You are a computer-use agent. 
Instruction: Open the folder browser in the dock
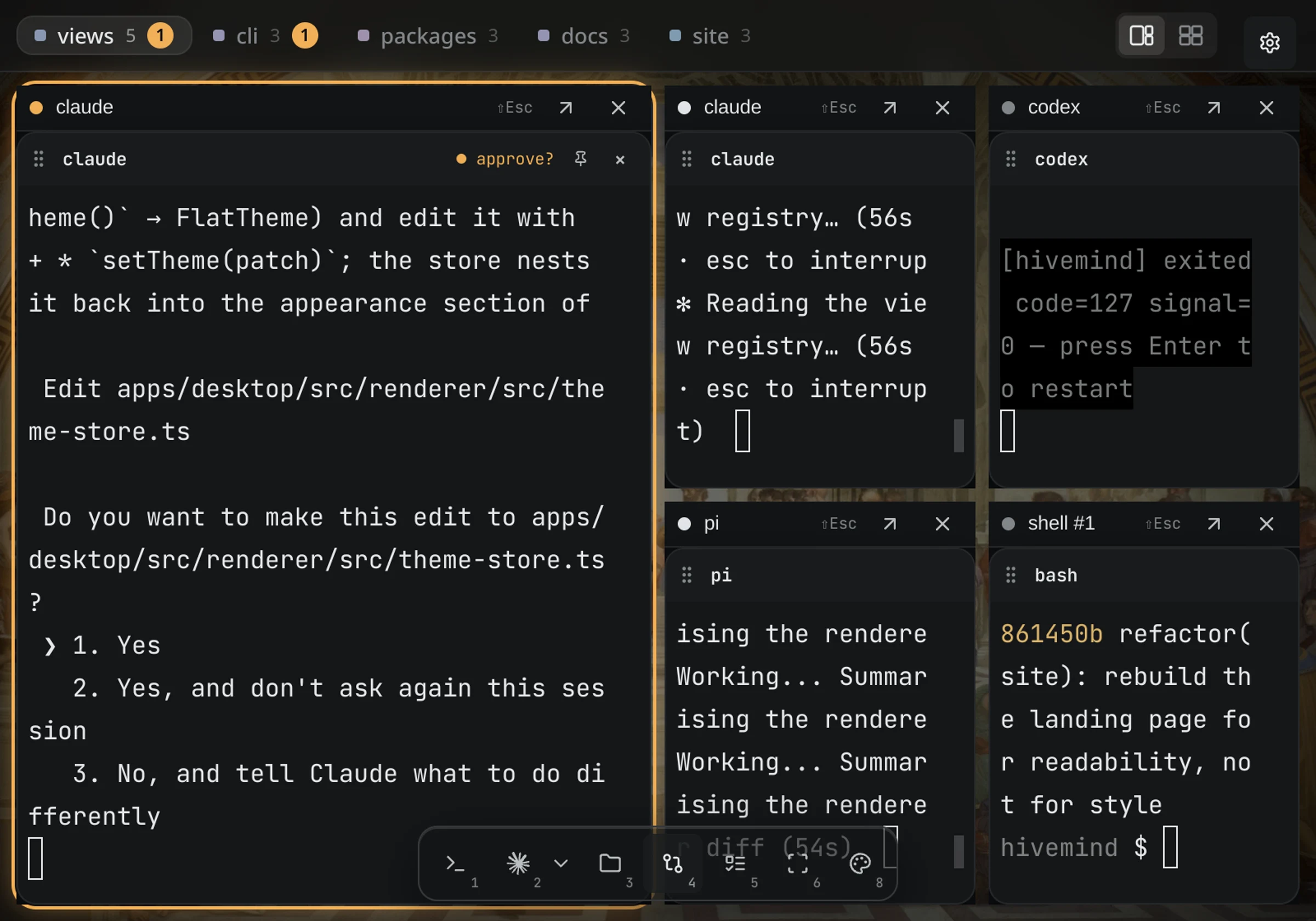(x=610, y=863)
